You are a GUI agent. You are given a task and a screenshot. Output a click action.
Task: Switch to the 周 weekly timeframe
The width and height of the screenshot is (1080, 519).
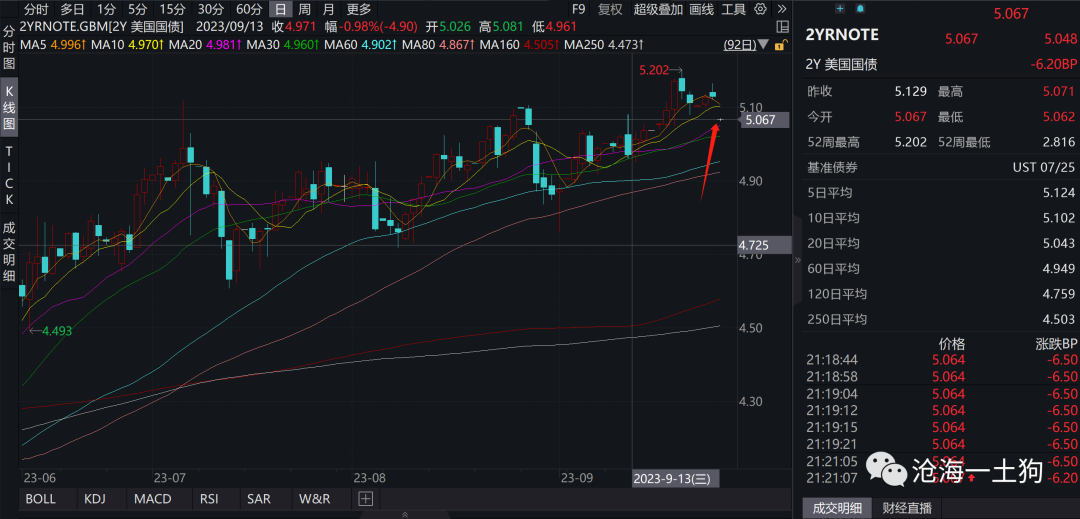(304, 9)
